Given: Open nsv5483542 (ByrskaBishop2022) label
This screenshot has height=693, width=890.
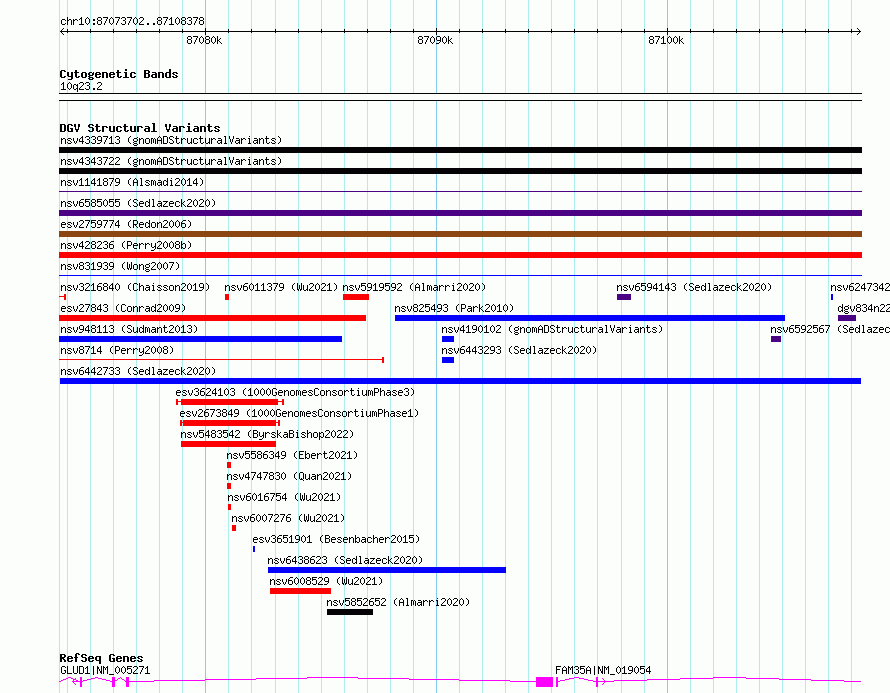Looking at the screenshot, I should 267,434.
